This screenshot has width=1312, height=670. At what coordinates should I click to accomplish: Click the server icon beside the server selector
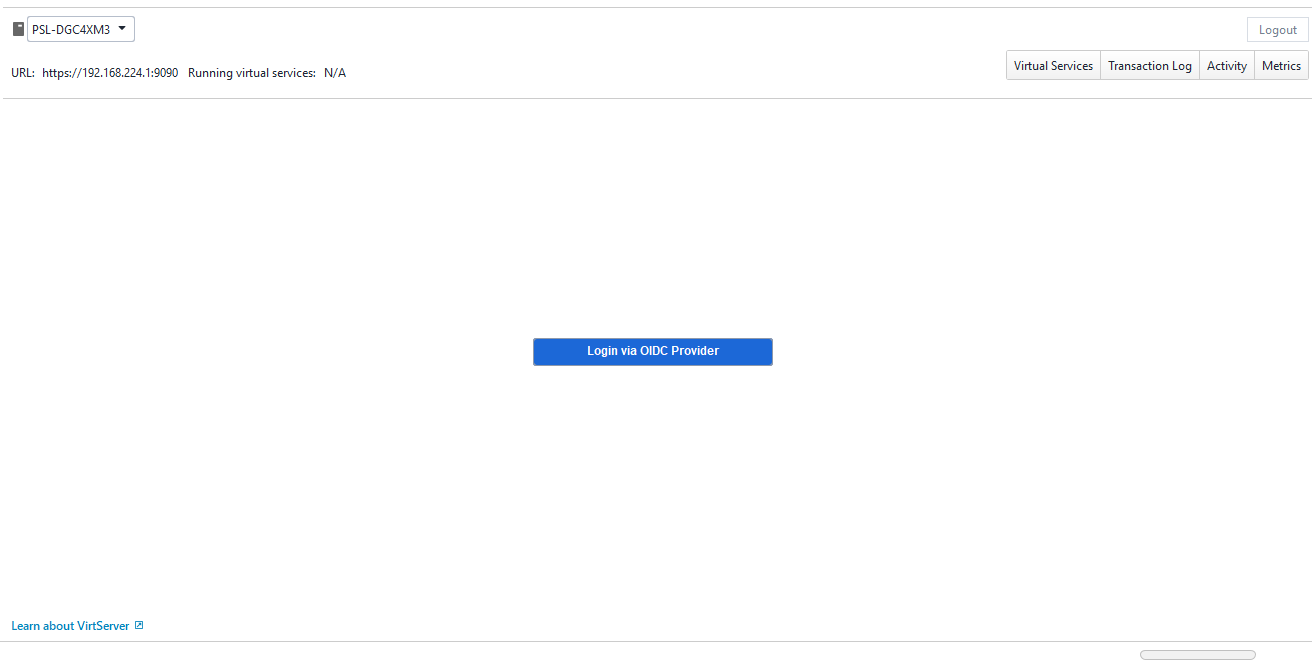[x=17, y=28]
